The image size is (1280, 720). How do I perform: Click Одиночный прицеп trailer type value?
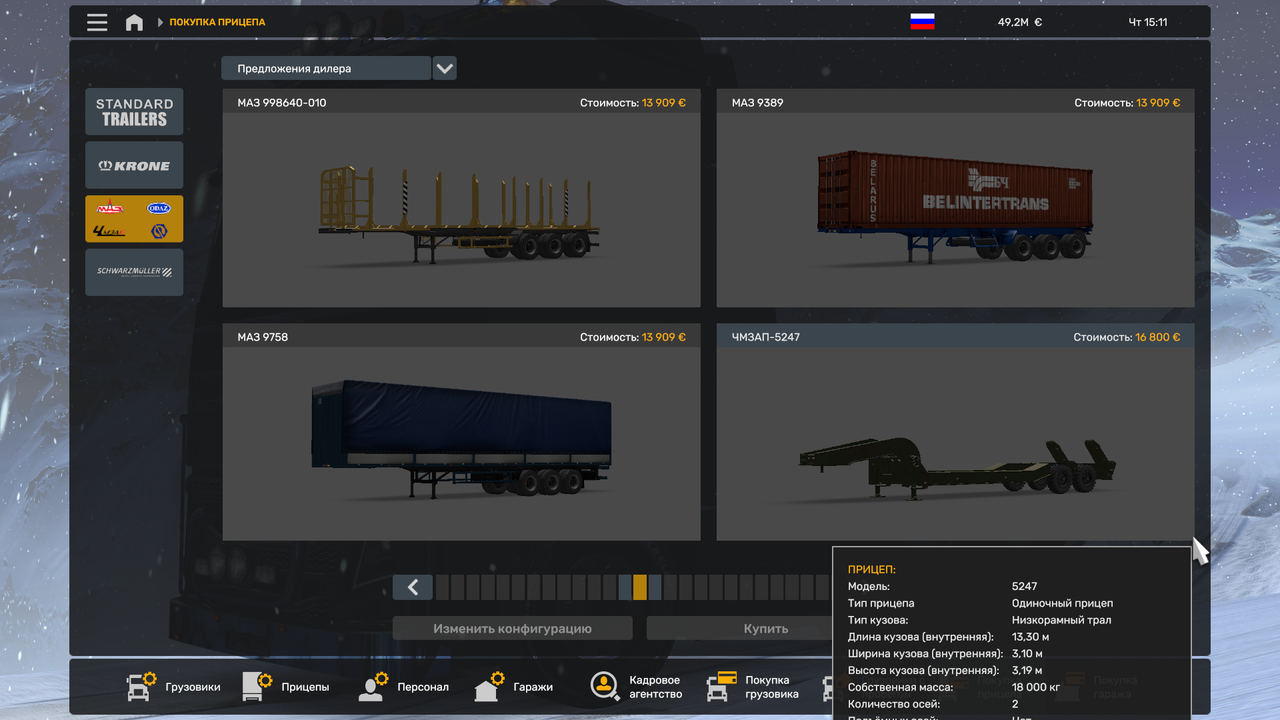click(1062, 603)
